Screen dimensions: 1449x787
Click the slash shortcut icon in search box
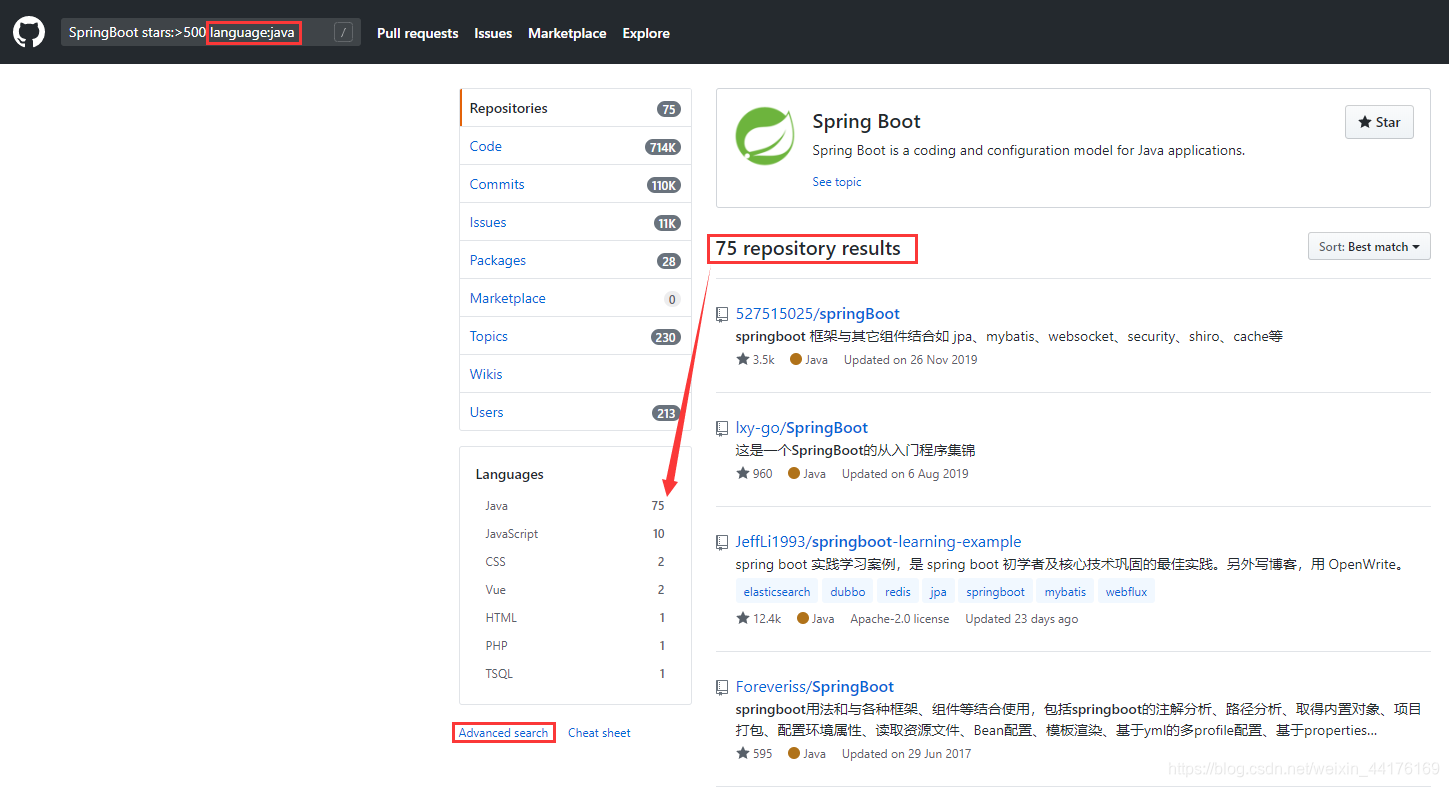343,33
